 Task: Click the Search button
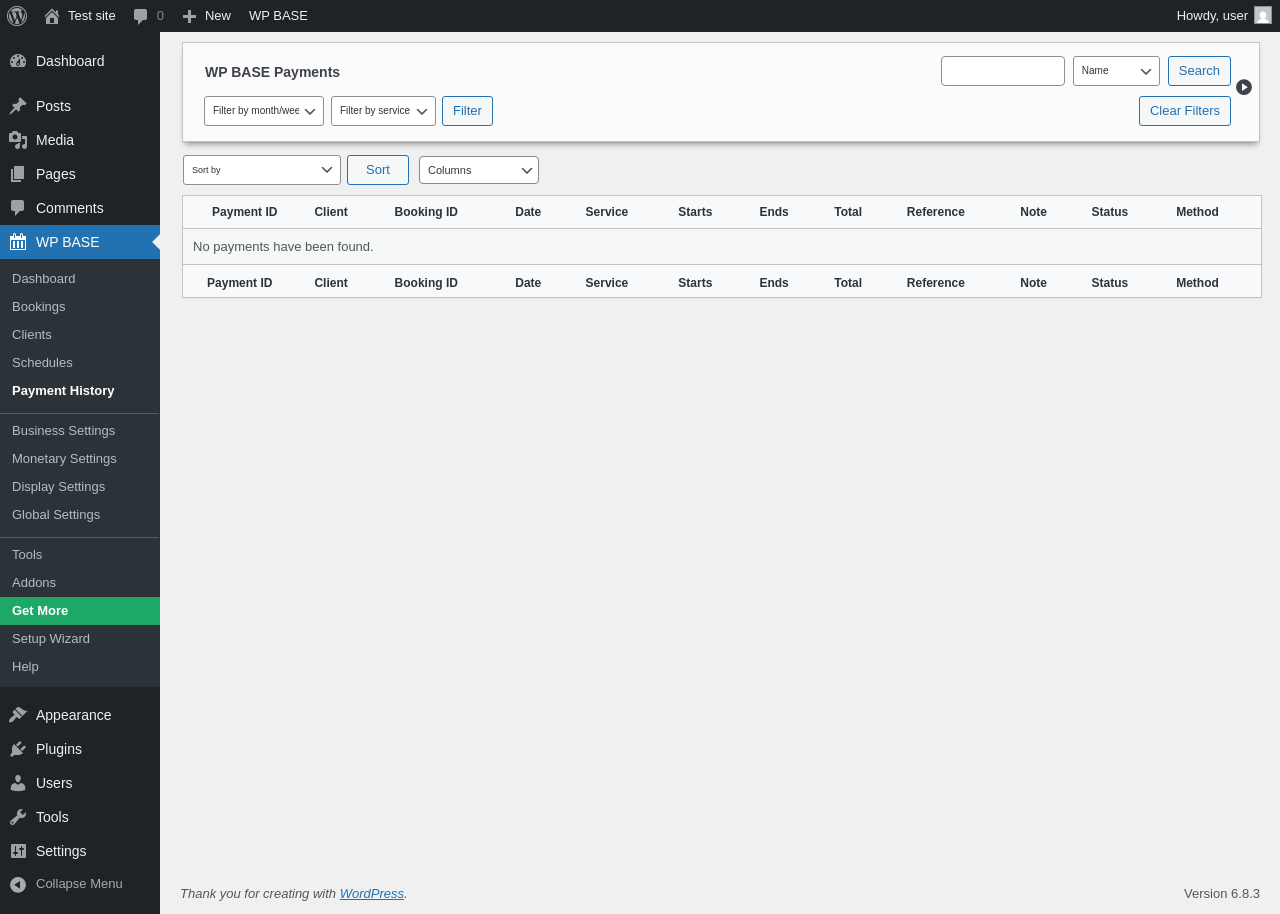(x=1199, y=71)
